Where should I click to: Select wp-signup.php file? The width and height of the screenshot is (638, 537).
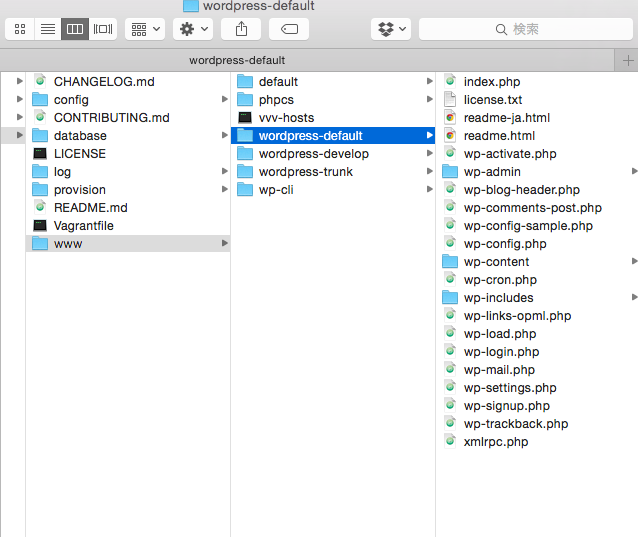[537, 406]
